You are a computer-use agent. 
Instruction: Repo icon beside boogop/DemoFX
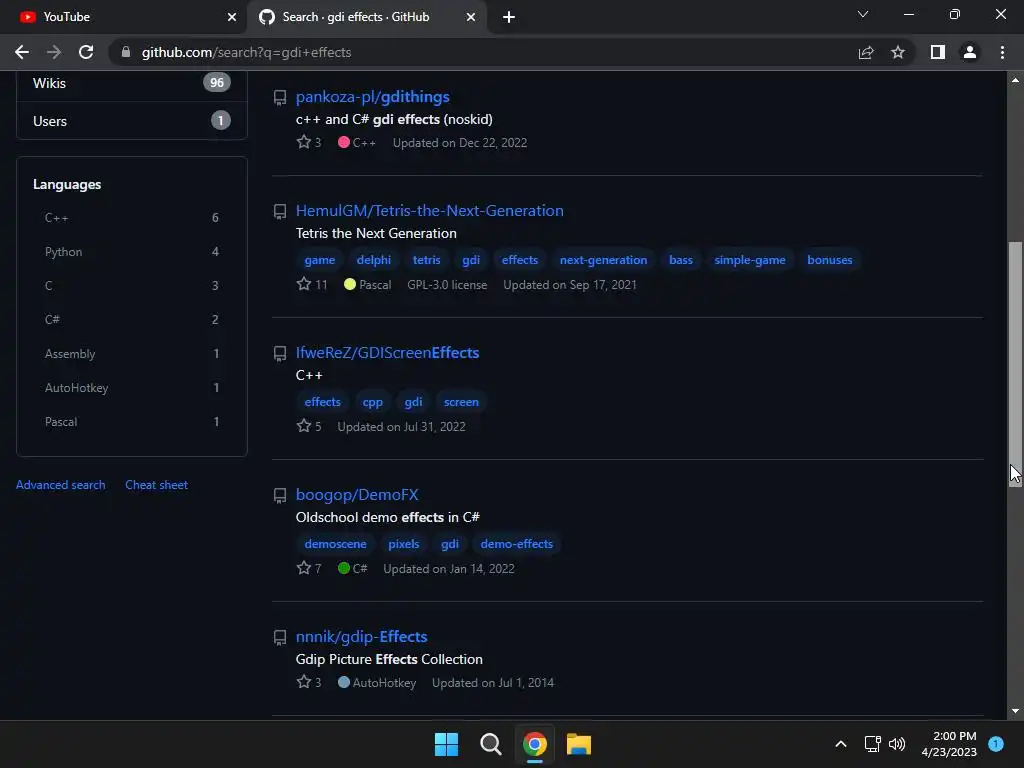(280, 496)
